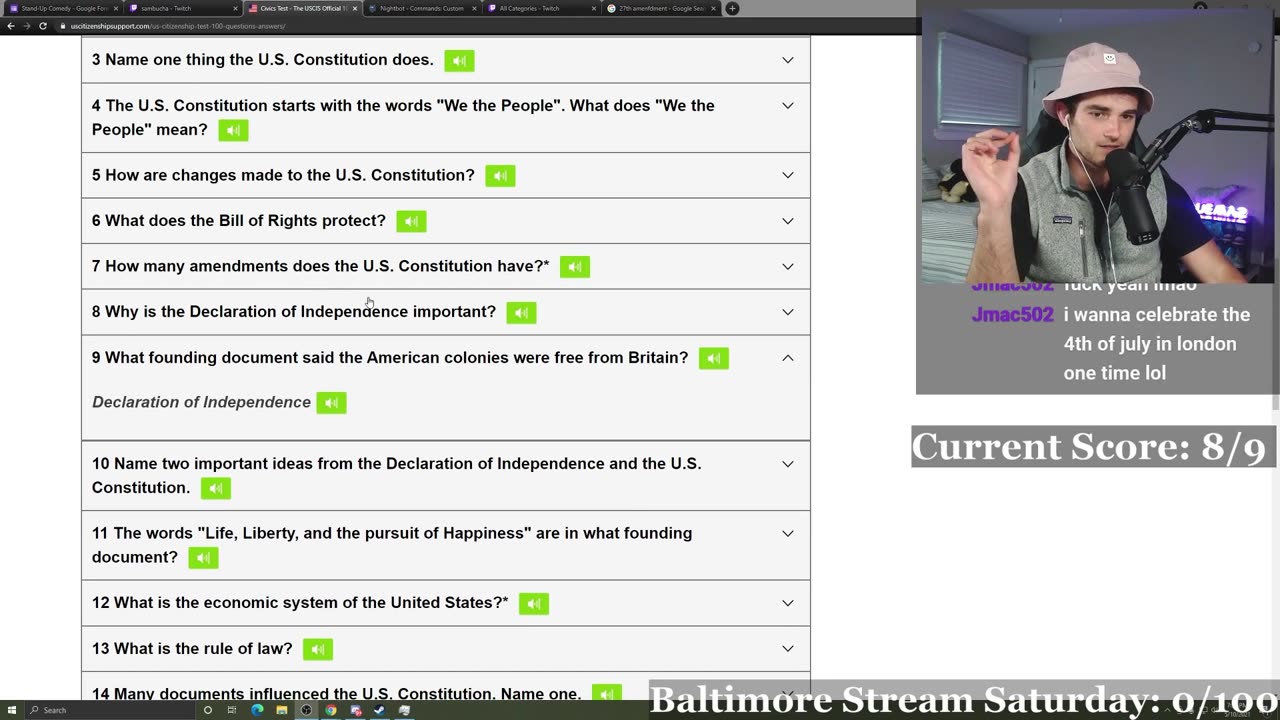Play audio for question 8 Declaration importance

[x=521, y=312]
